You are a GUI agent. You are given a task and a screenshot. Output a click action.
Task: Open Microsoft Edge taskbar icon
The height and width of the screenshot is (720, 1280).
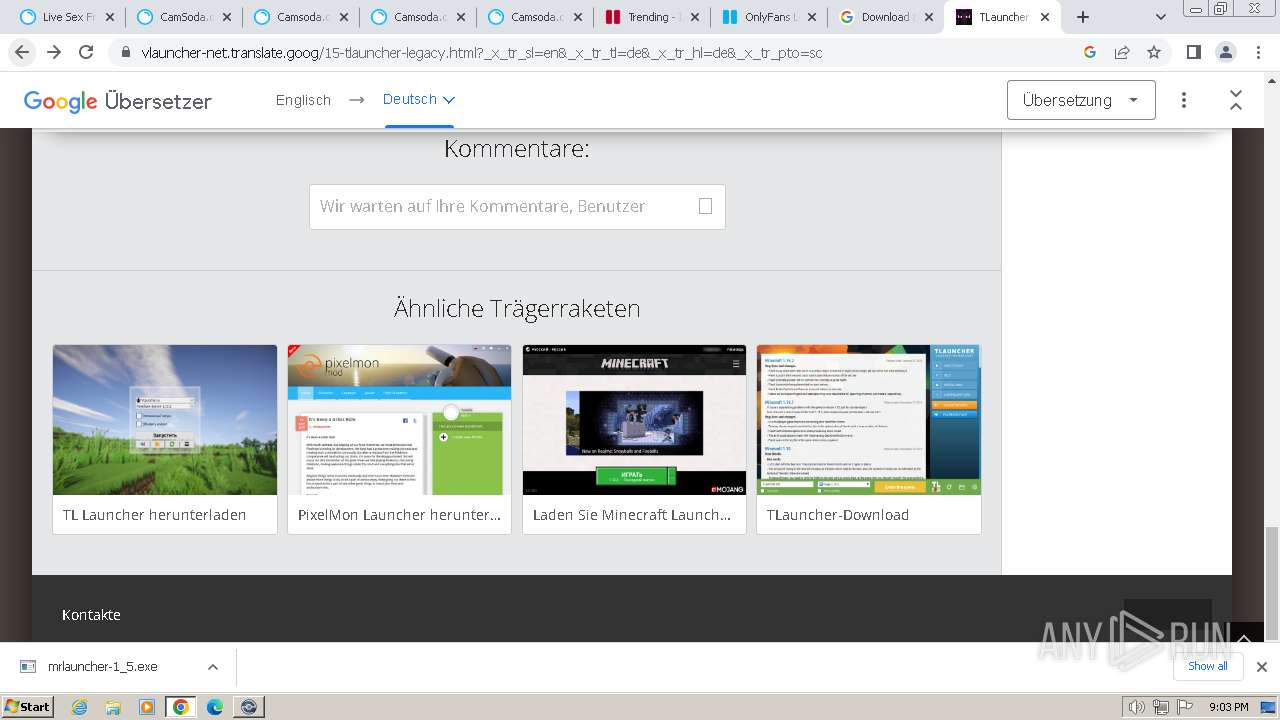coord(214,707)
